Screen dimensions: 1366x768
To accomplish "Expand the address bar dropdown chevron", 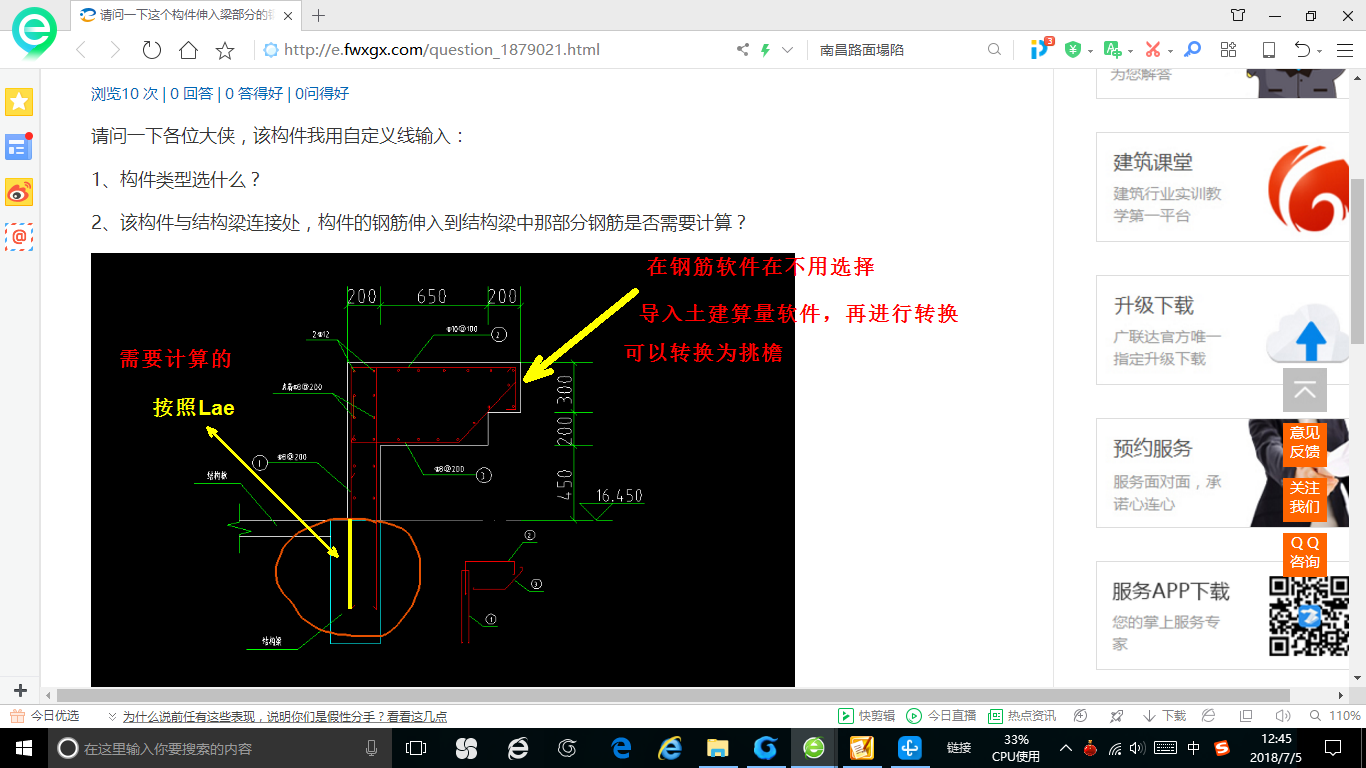I will click(788, 49).
